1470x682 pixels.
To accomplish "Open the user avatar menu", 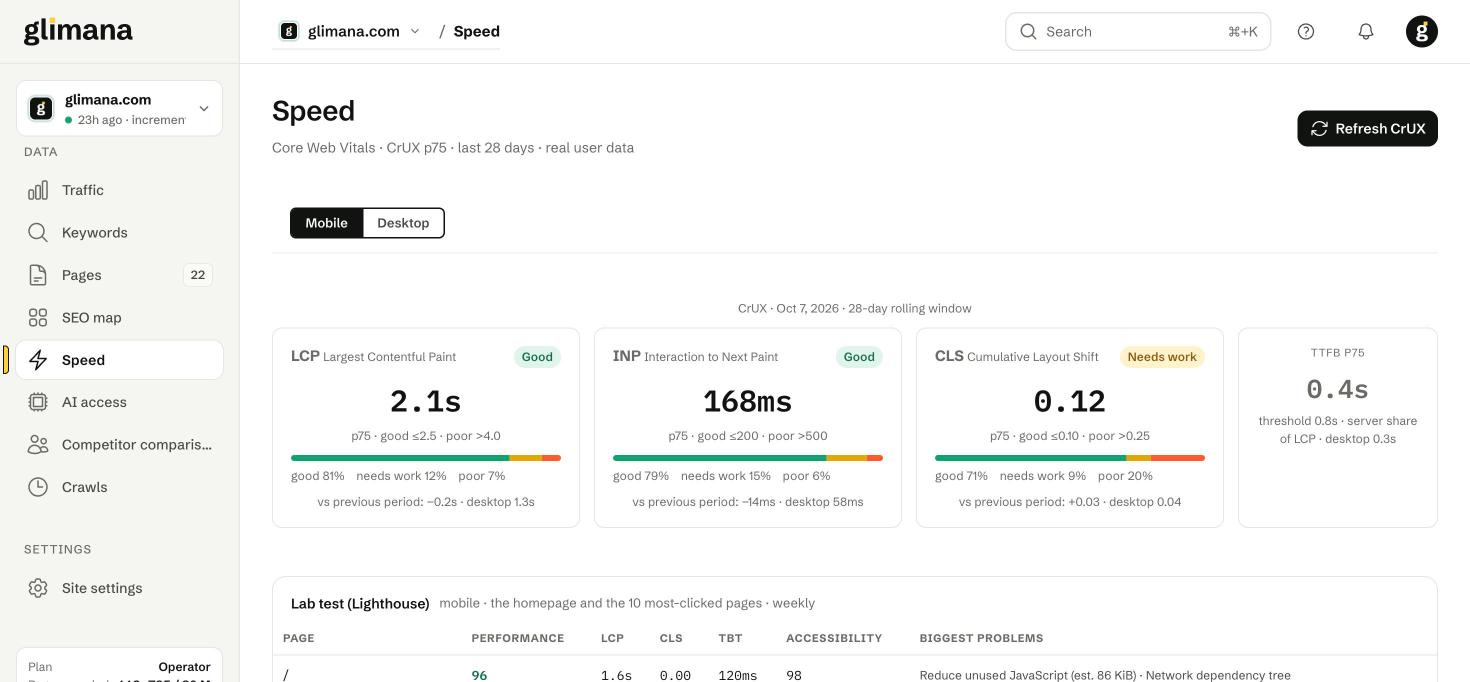I will [x=1422, y=31].
